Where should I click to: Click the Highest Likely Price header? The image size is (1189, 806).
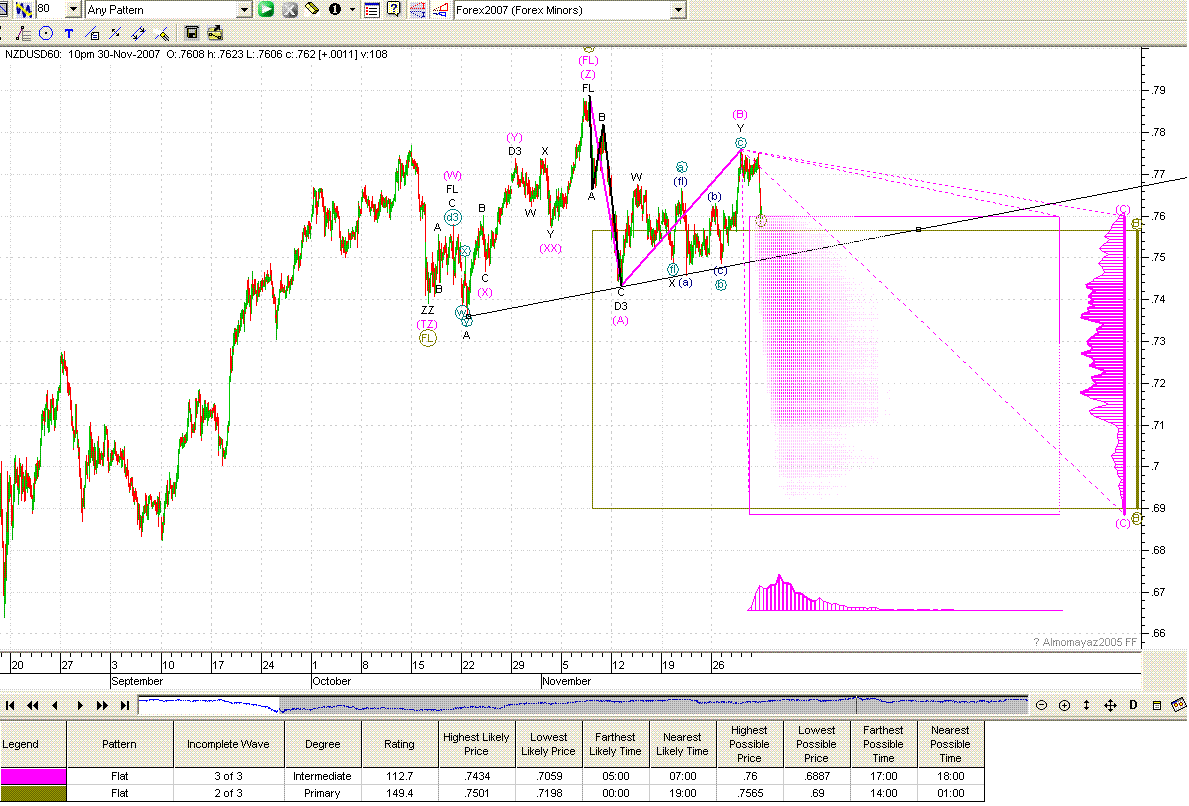[476, 744]
